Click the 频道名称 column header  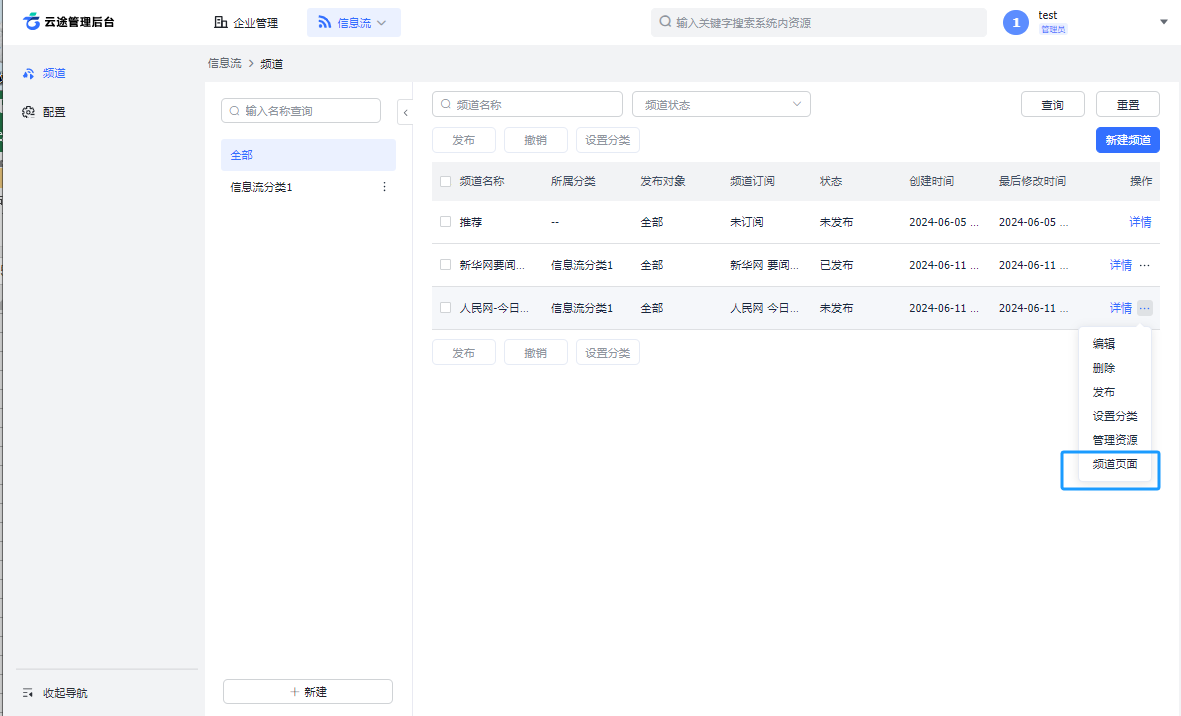(x=482, y=181)
